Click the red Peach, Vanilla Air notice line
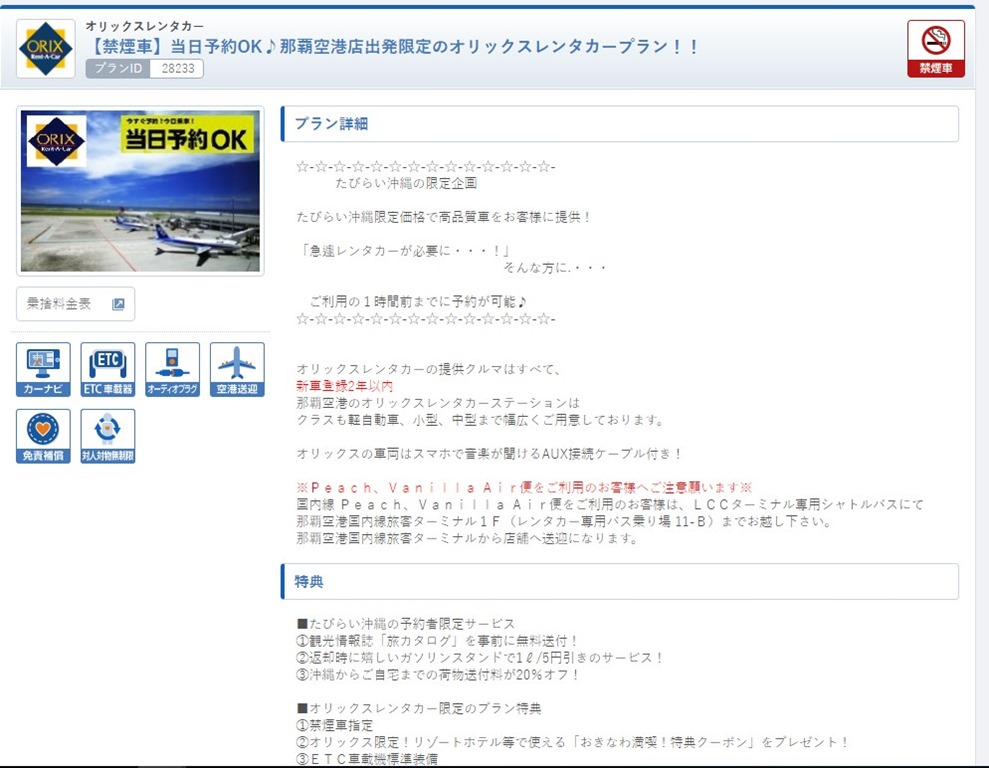989x768 pixels. [x=524, y=486]
